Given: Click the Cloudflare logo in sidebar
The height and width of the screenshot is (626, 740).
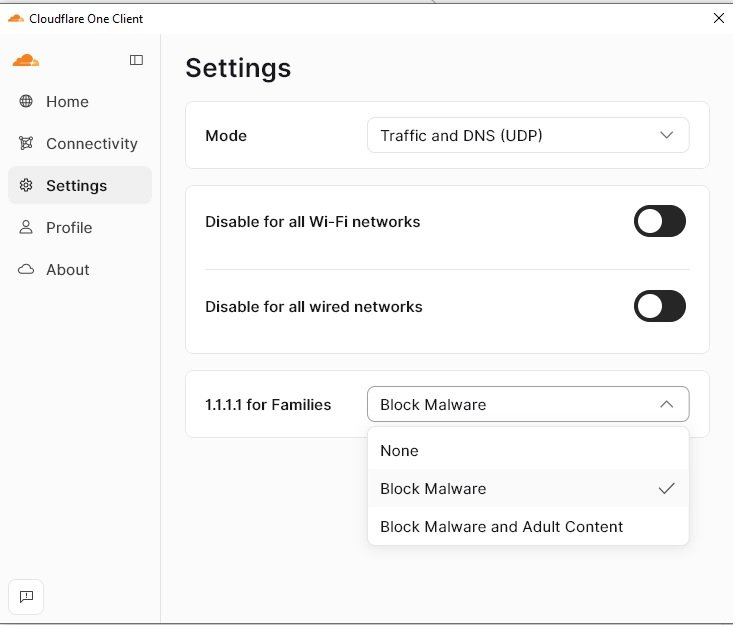Looking at the screenshot, I should (x=26, y=60).
